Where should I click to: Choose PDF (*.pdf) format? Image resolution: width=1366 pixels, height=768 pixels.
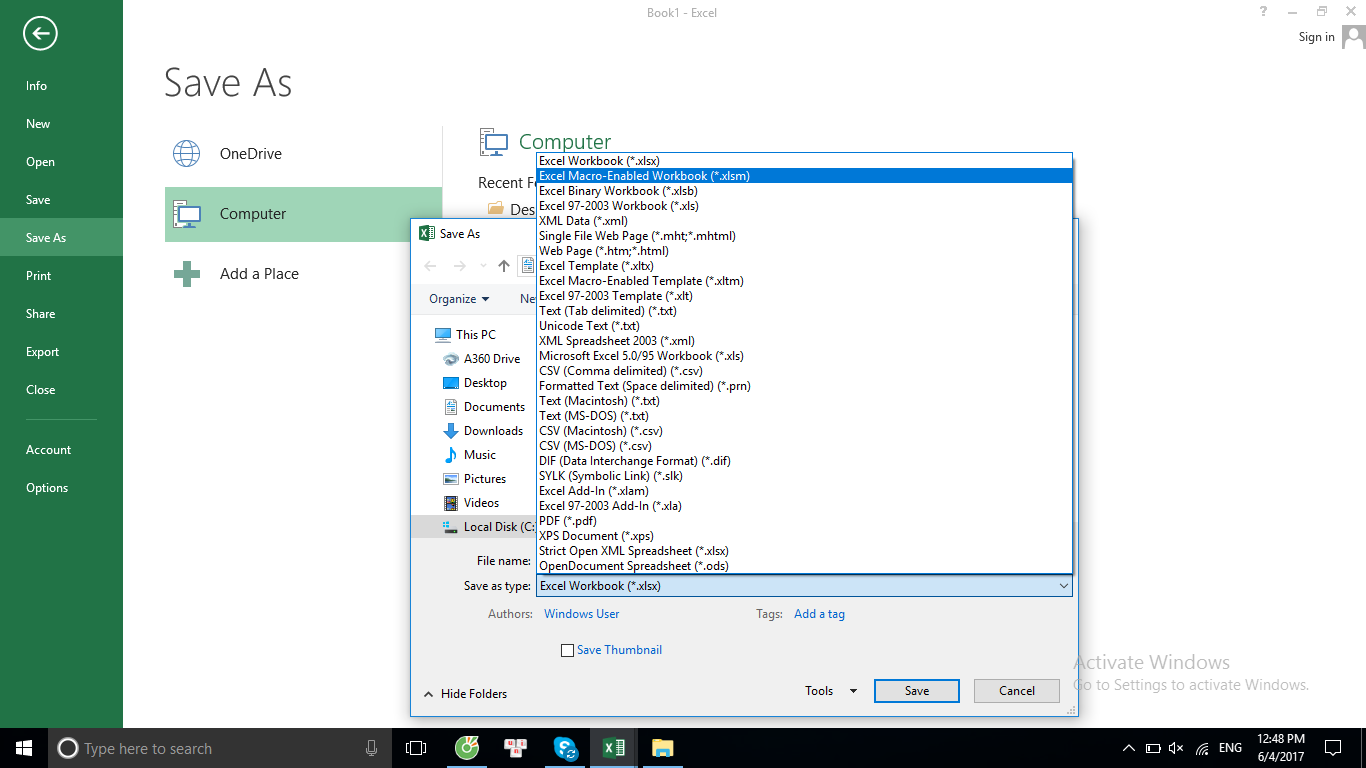804,521
